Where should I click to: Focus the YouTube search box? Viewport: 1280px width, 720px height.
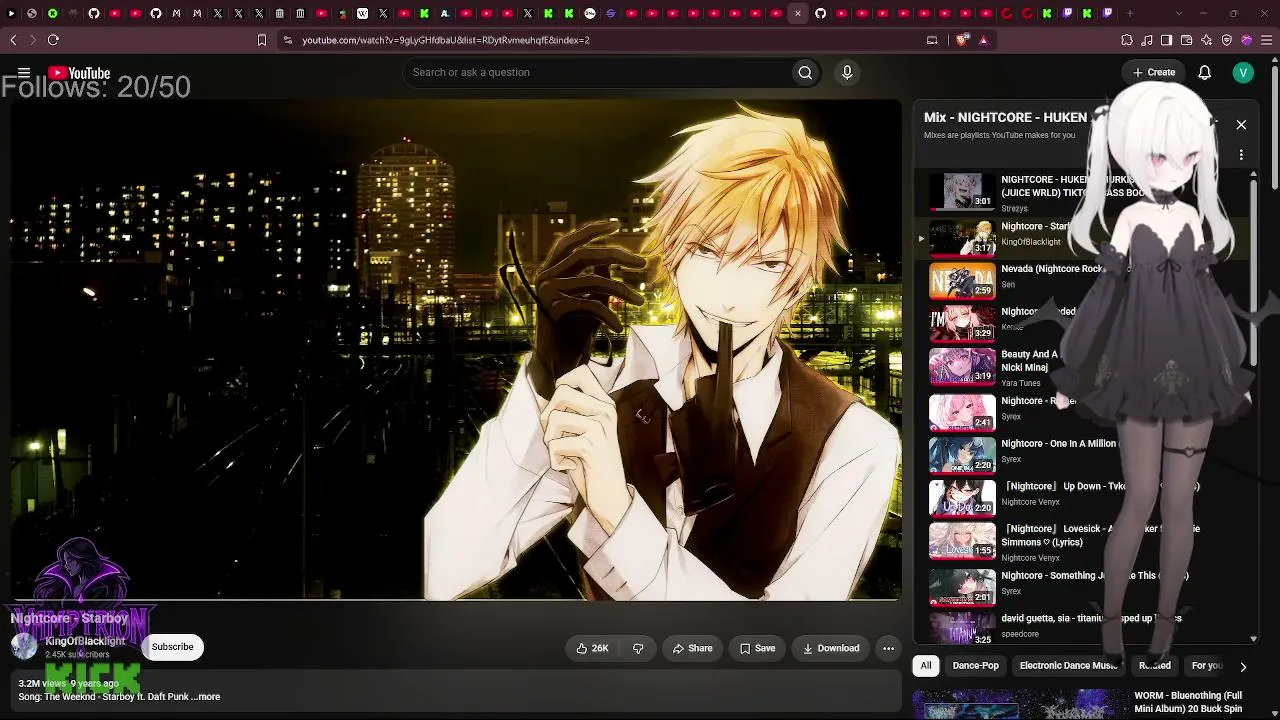[x=596, y=72]
